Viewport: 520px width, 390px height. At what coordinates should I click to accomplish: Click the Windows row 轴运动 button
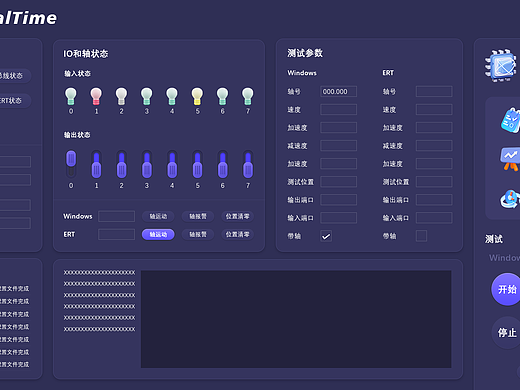pyautogui.click(x=158, y=216)
